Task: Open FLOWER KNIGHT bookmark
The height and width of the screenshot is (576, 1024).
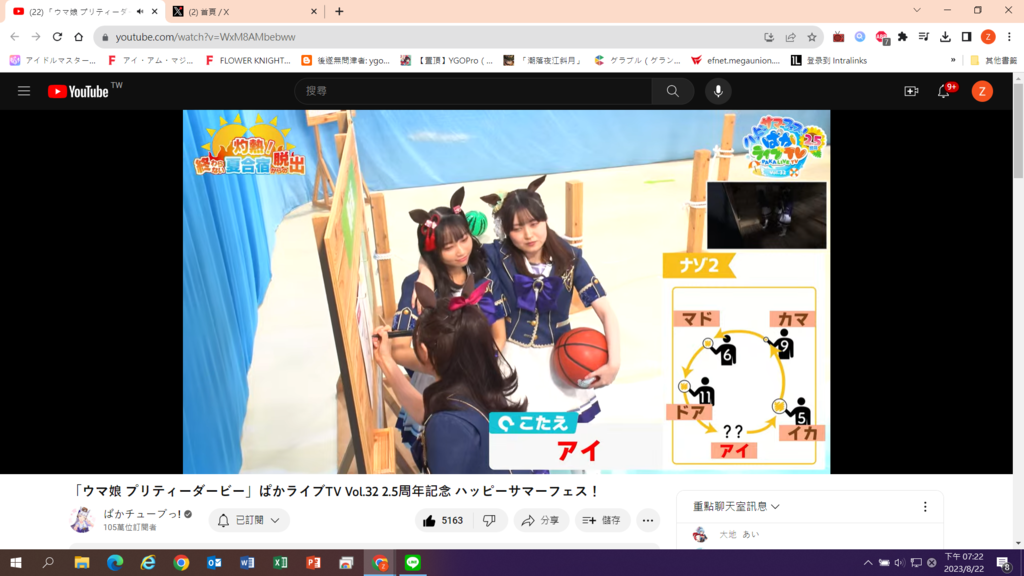Action: point(248,60)
